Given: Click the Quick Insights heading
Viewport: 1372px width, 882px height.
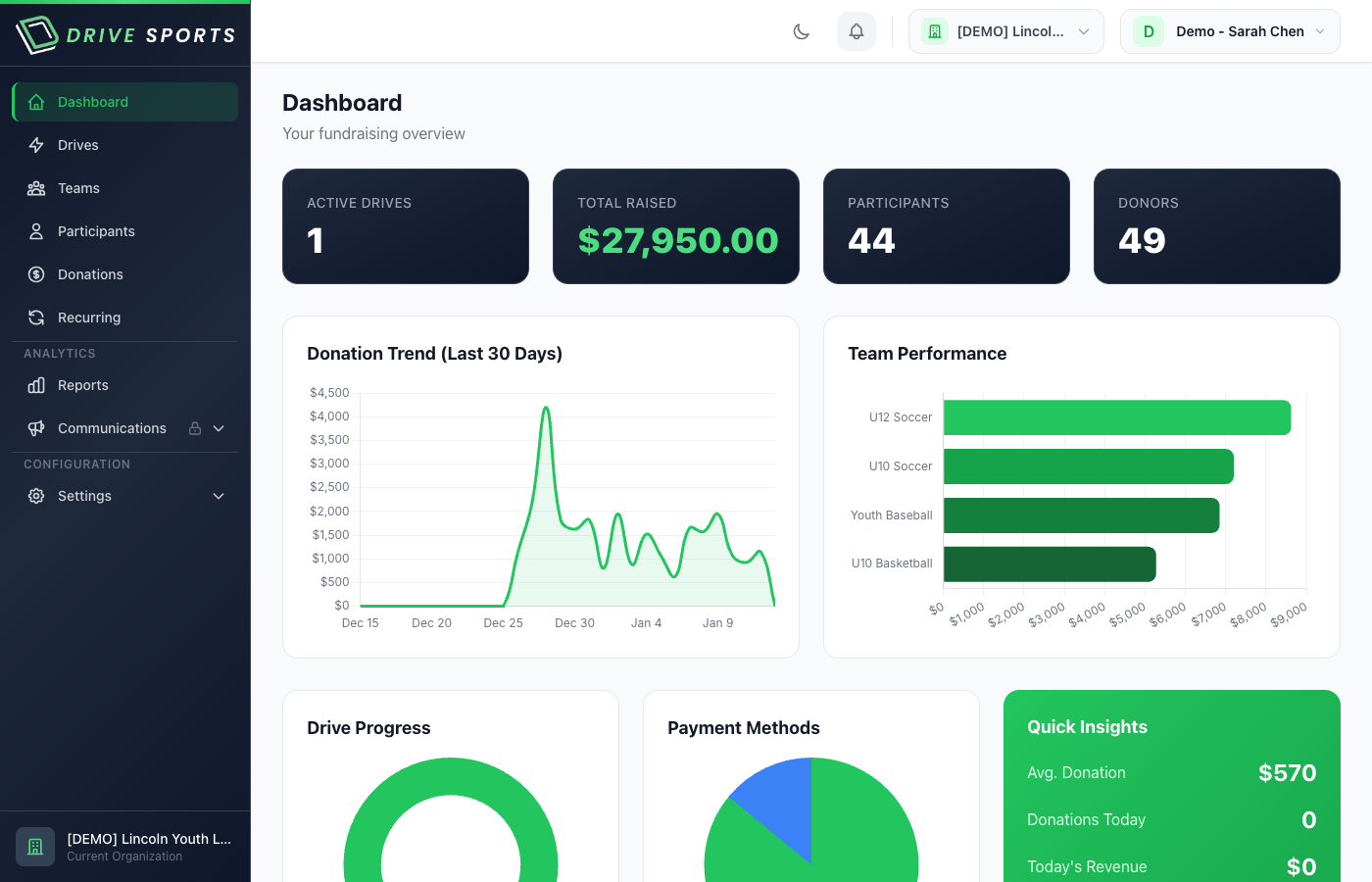Looking at the screenshot, I should click(1087, 727).
